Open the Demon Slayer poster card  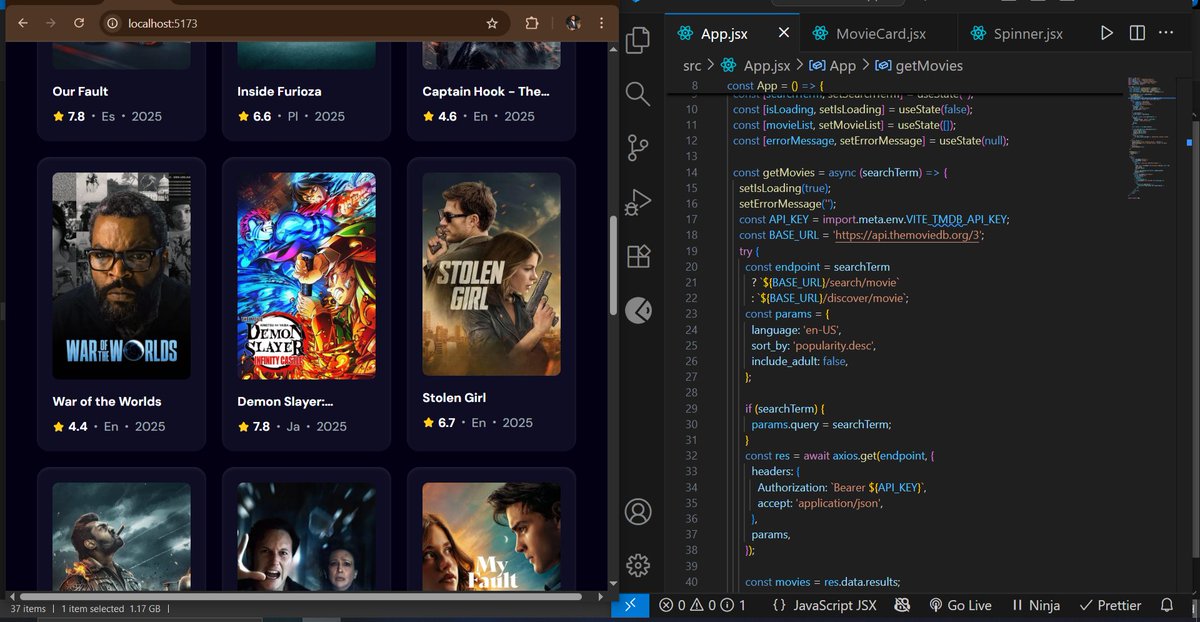pyautogui.click(x=306, y=276)
